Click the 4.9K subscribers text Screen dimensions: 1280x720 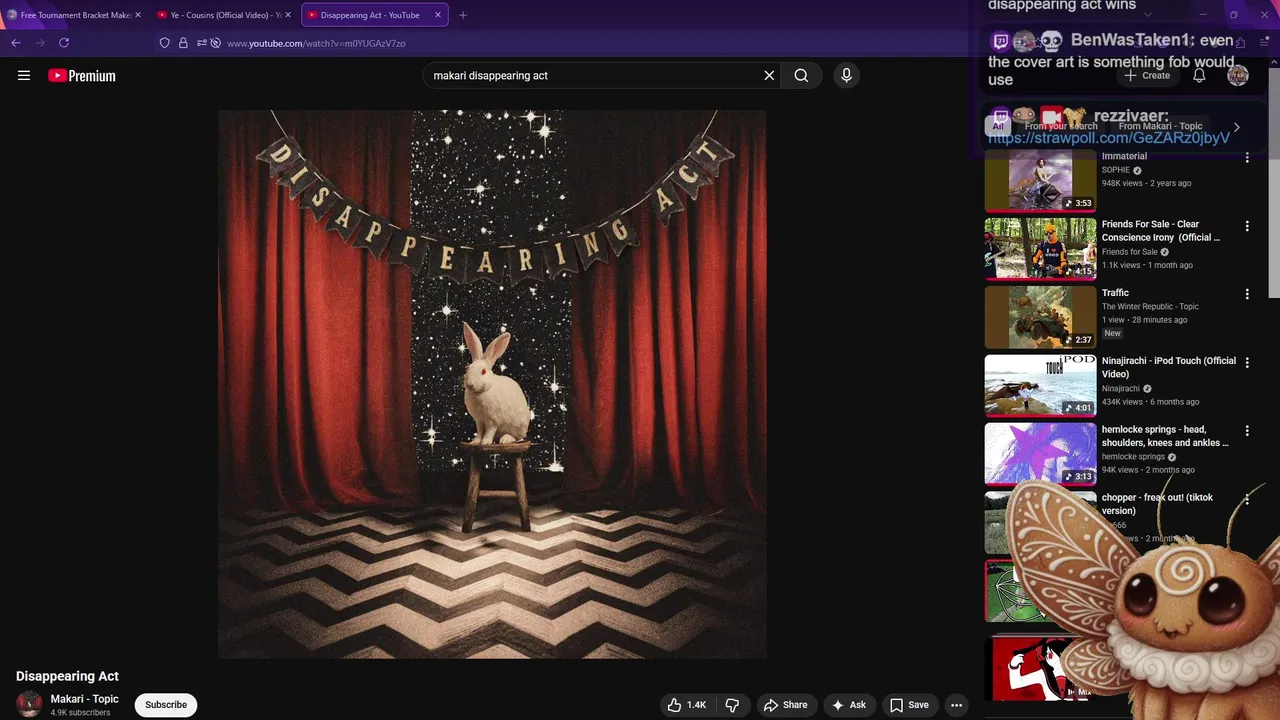click(80, 713)
